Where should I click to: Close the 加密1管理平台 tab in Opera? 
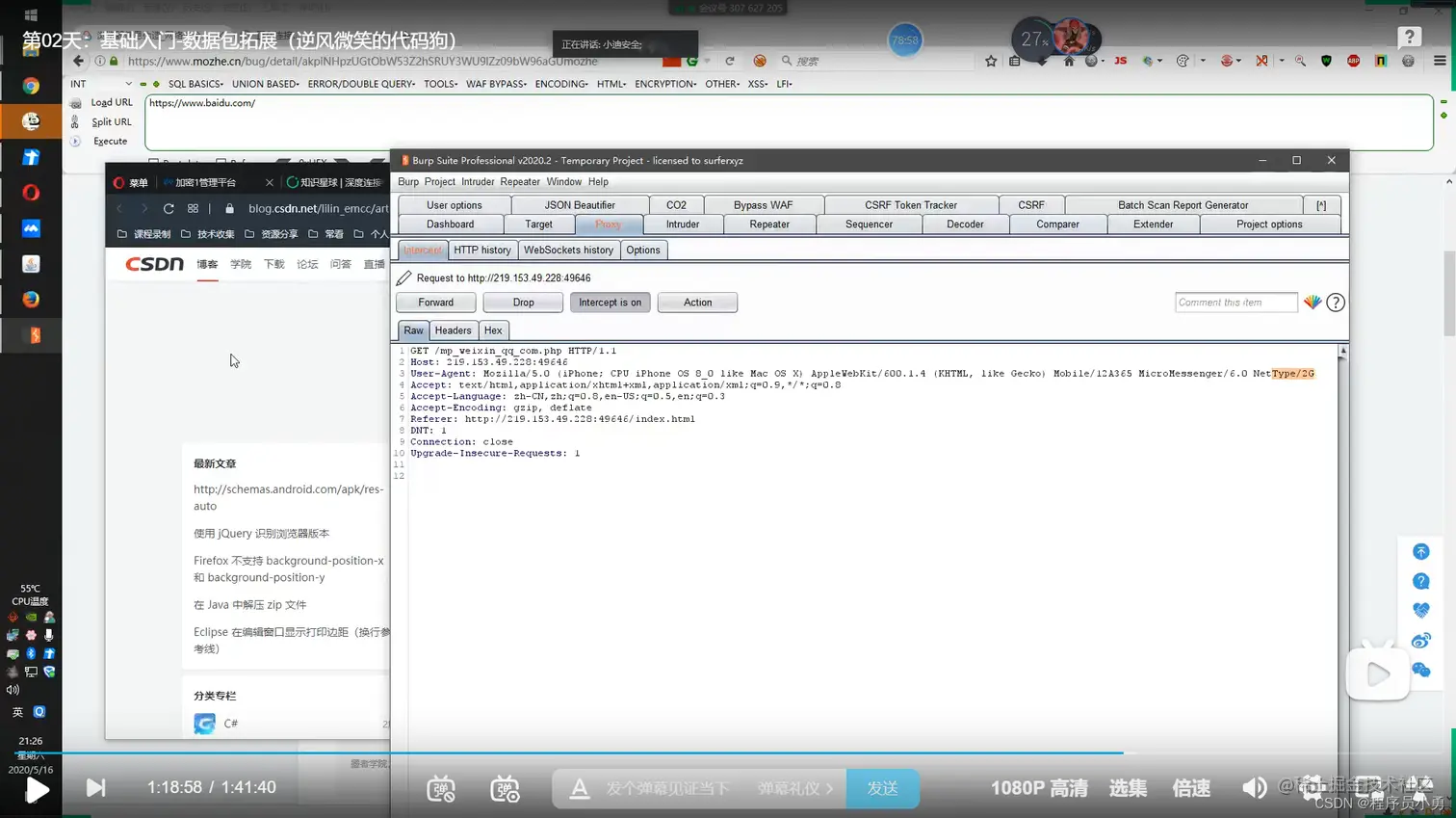tap(269, 182)
